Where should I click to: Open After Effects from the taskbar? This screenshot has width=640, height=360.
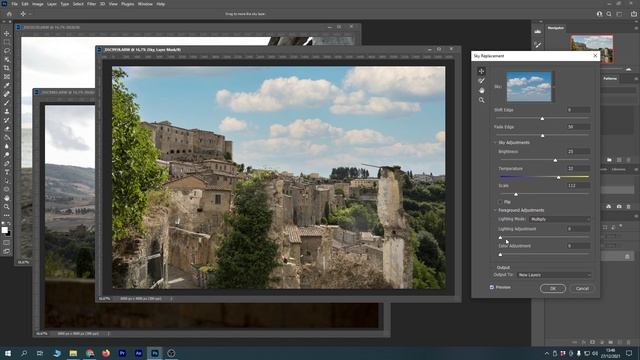pos(138,353)
